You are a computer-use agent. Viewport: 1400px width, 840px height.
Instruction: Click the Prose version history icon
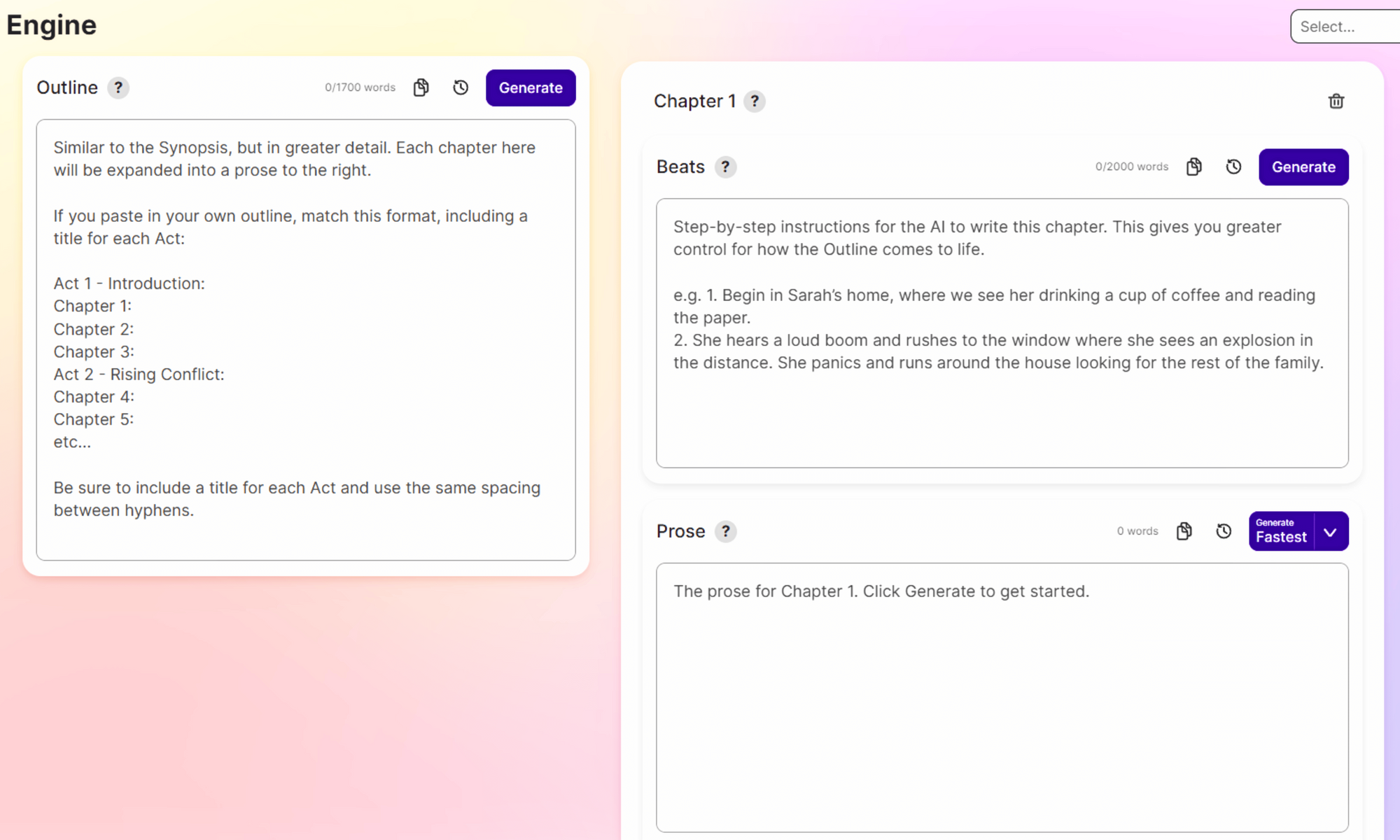[1223, 531]
